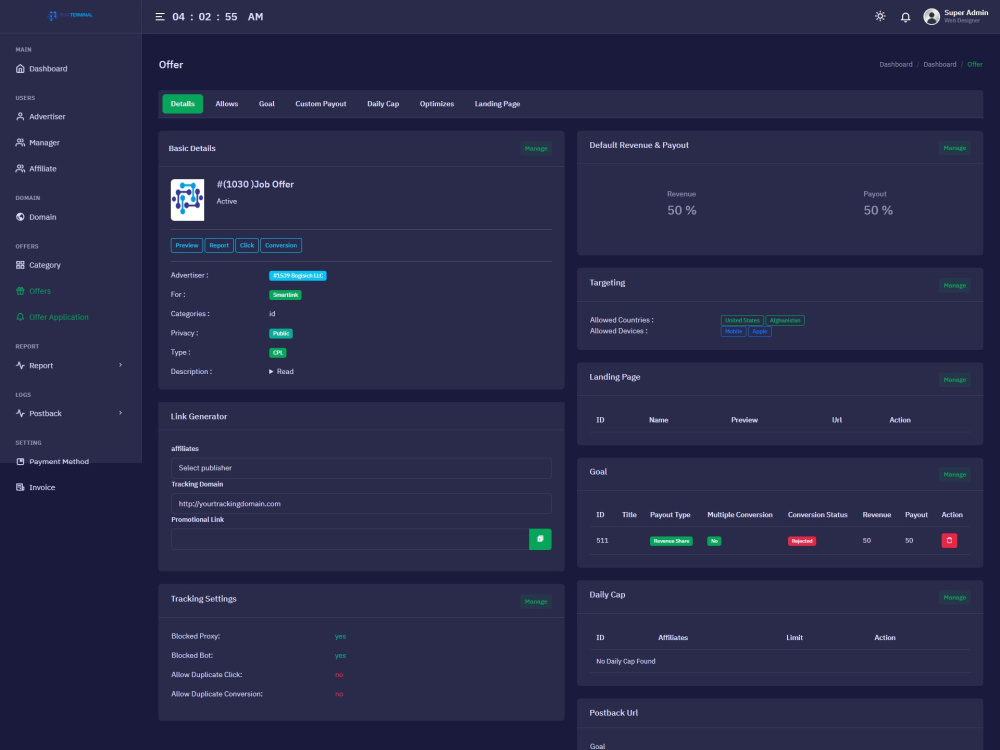1000x750 pixels.
Task: Switch theme with the sun icon
Action: pos(880,17)
